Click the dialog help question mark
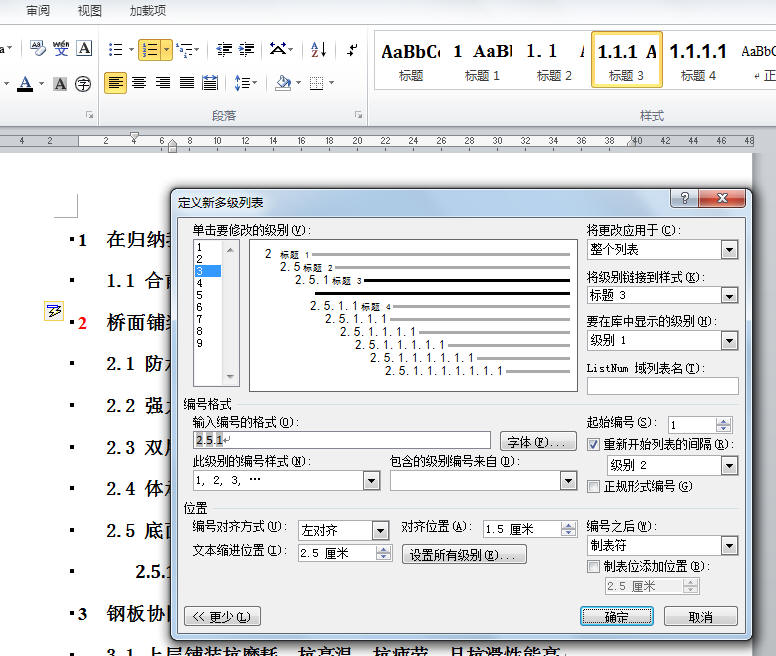The image size is (776, 656). (x=684, y=198)
